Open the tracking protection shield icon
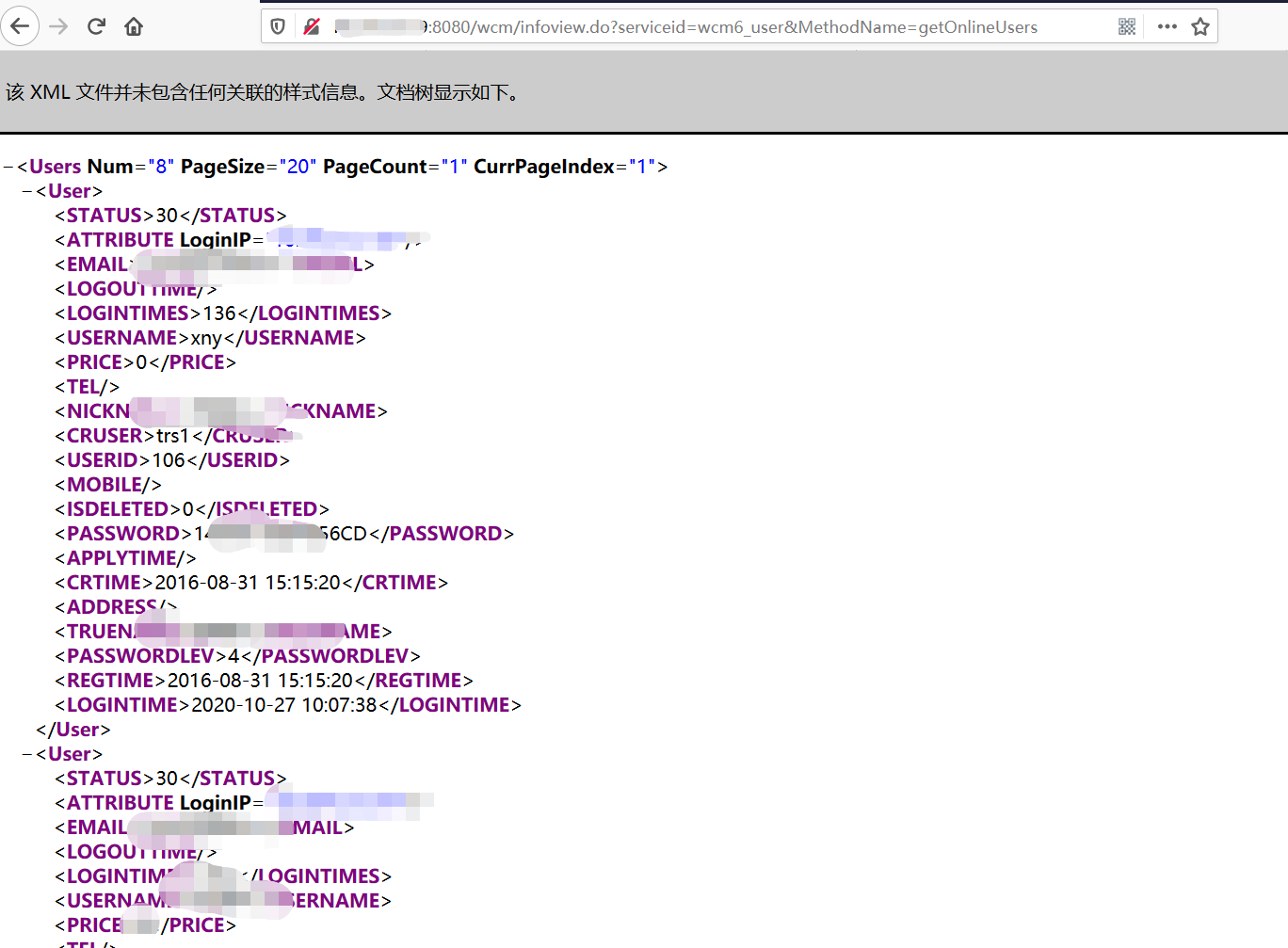Image resolution: width=1288 pixels, height=948 pixels. point(278,26)
